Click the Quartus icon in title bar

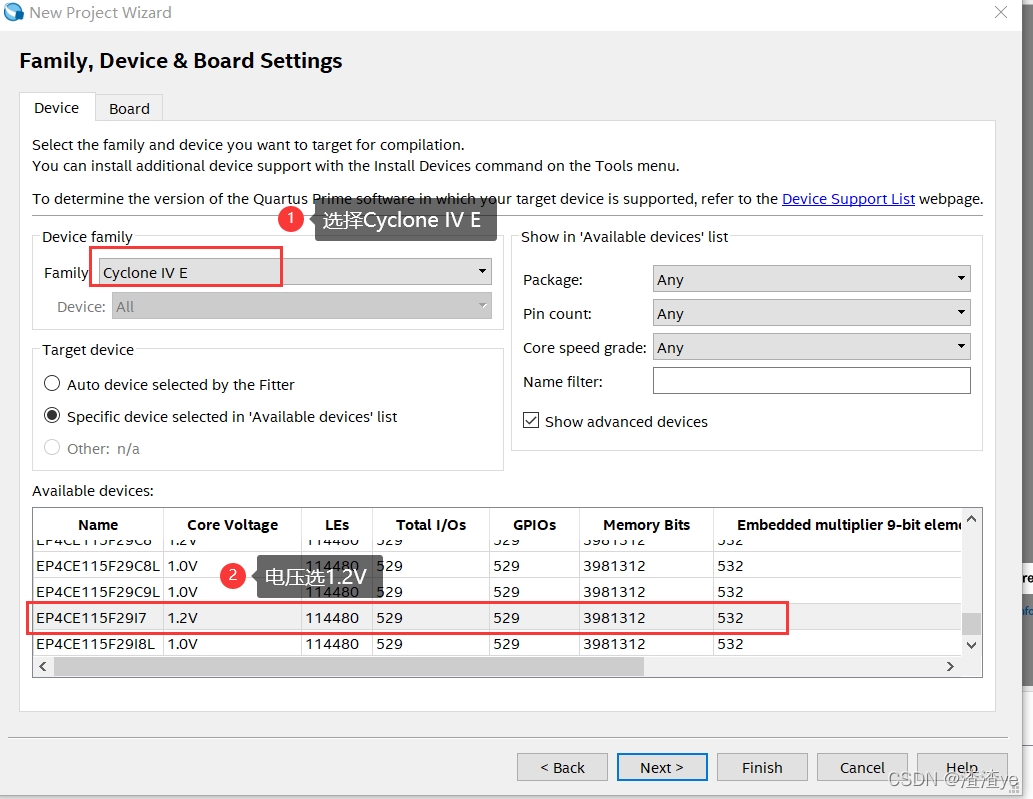(x=14, y=13)
